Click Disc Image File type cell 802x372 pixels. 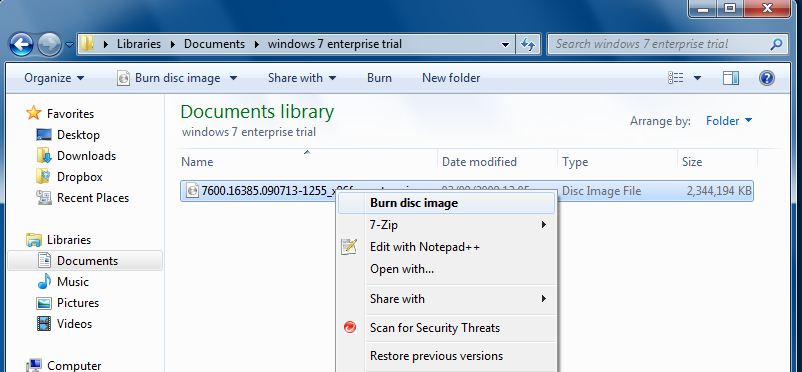(x=602, y=191)
